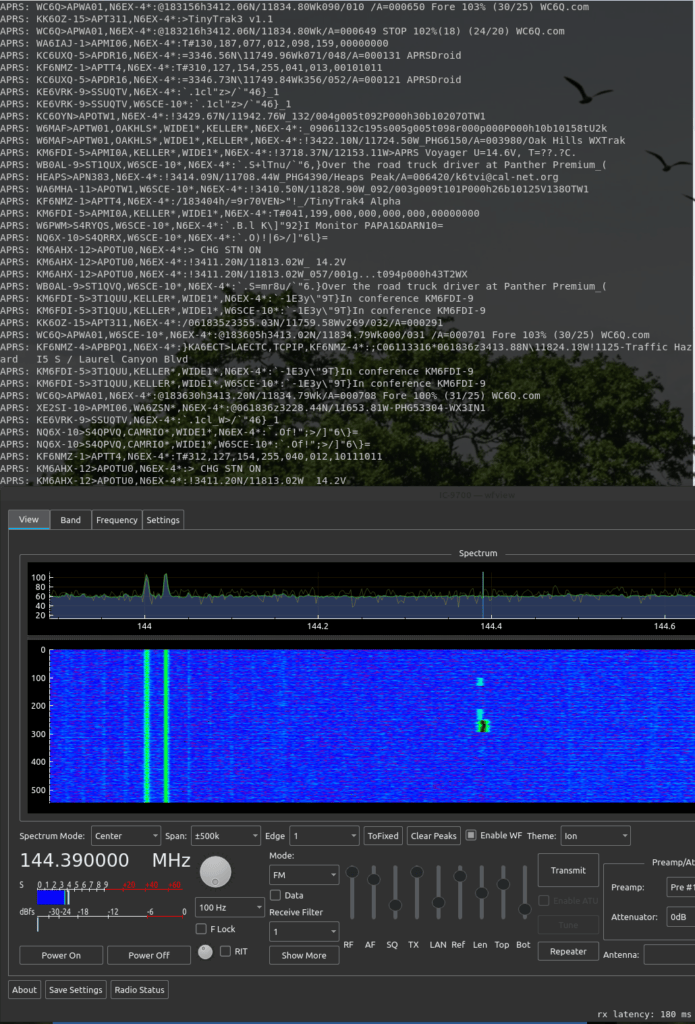The width and height of the screenshot is (695, 1024).
Task: Click the Repeater button
Action: click(x=568, y=952)
